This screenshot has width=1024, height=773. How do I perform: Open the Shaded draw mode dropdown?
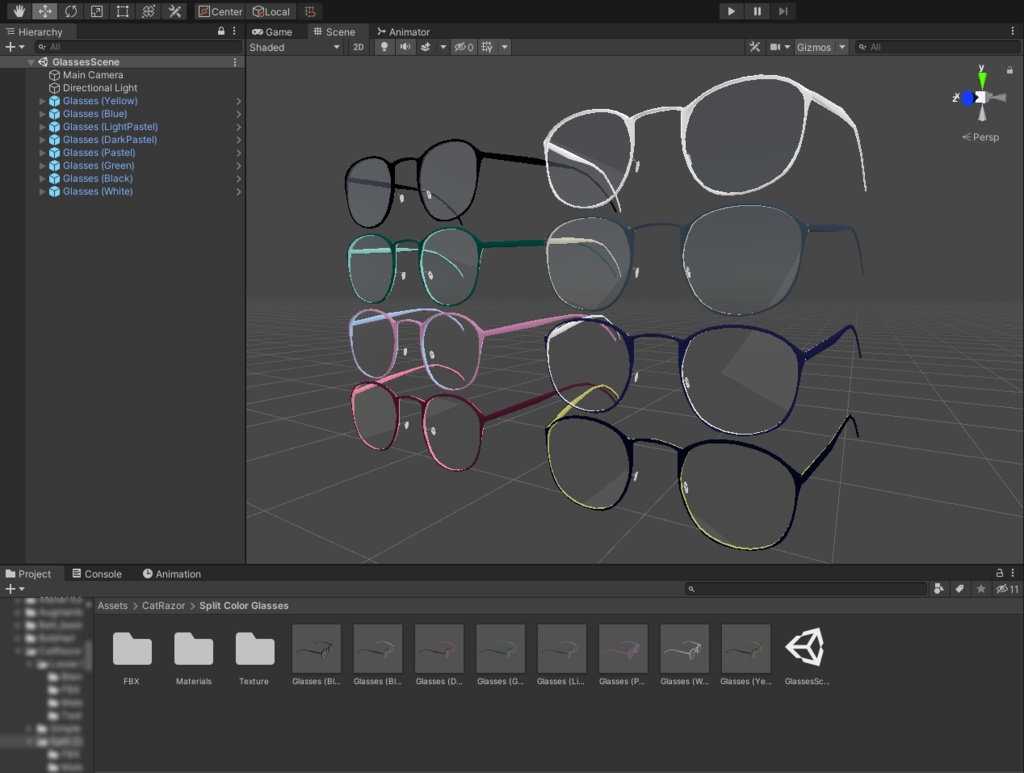pyautogui.click(x=293, y=46)
